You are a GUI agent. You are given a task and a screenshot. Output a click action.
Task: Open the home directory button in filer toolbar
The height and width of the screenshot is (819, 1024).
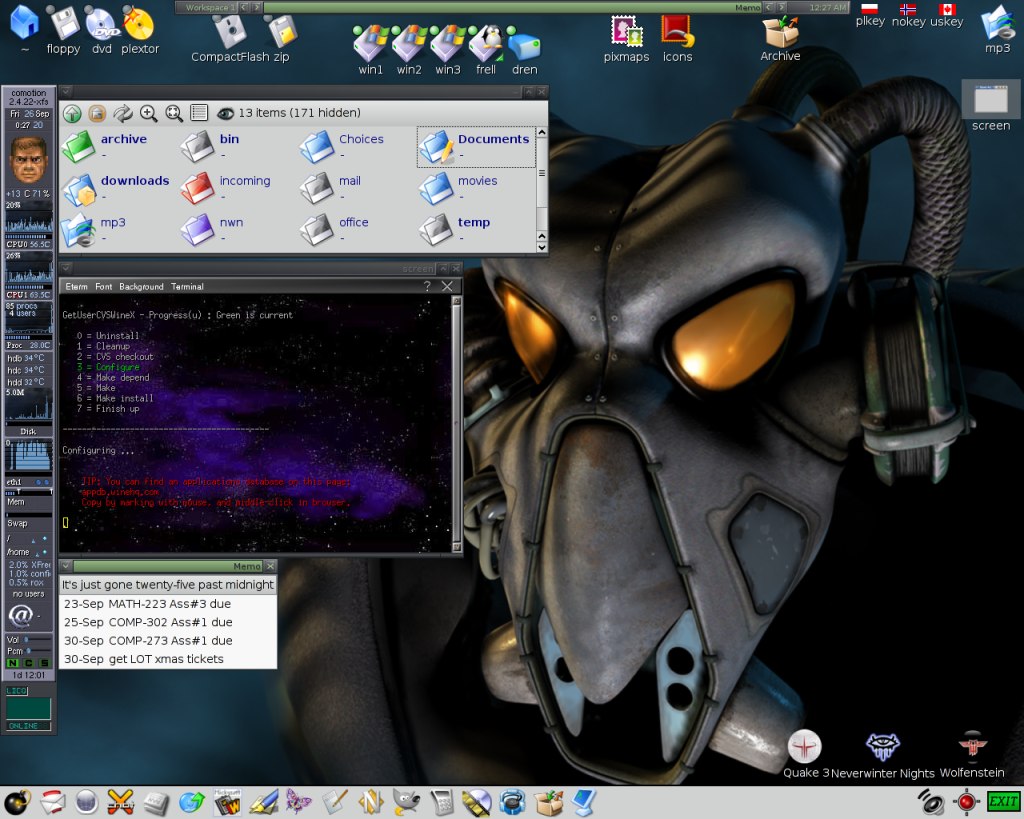point(97,113)
